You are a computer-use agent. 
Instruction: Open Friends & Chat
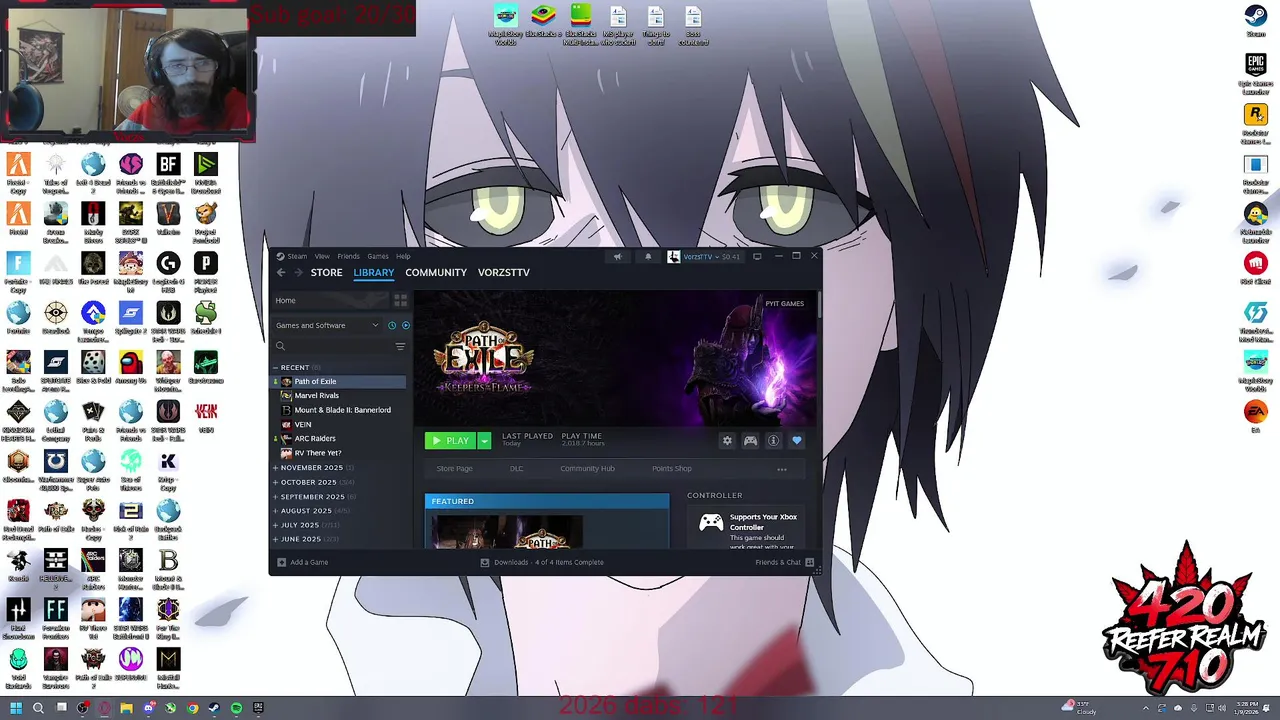coord(785,562)
